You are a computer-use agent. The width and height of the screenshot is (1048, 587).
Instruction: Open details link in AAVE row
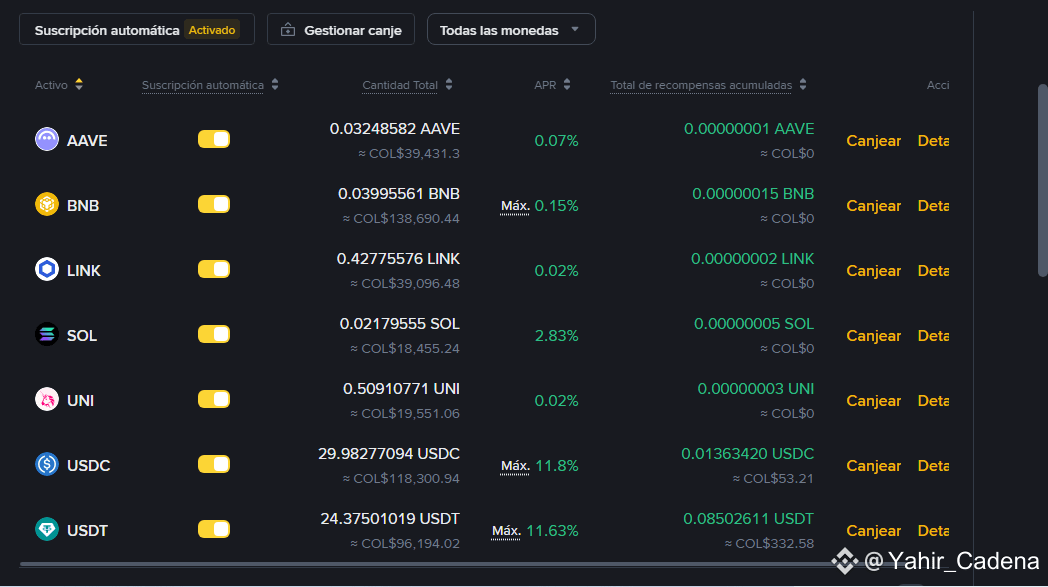[x=933, y=140]
